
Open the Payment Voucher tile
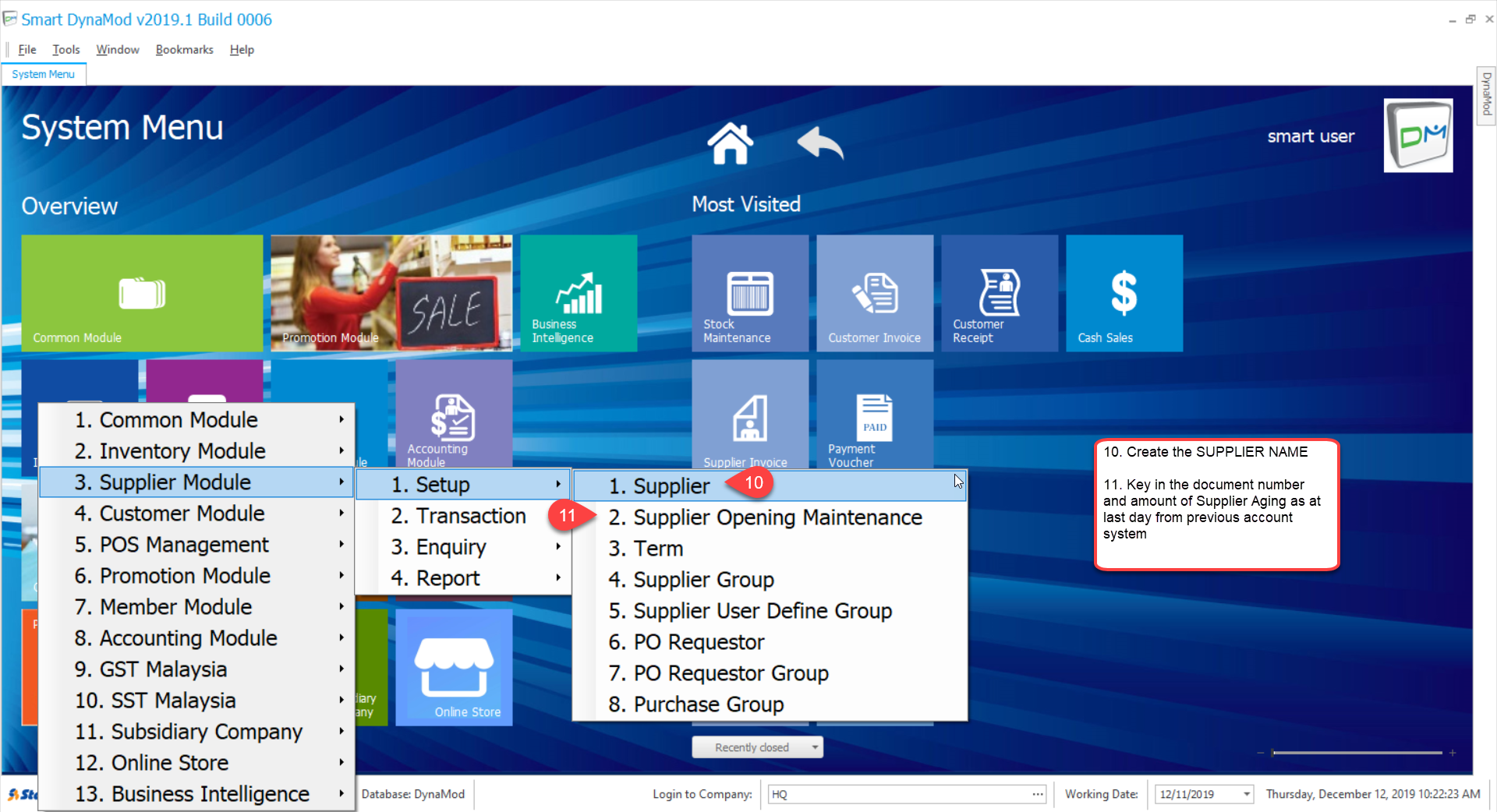click(875, 413)
